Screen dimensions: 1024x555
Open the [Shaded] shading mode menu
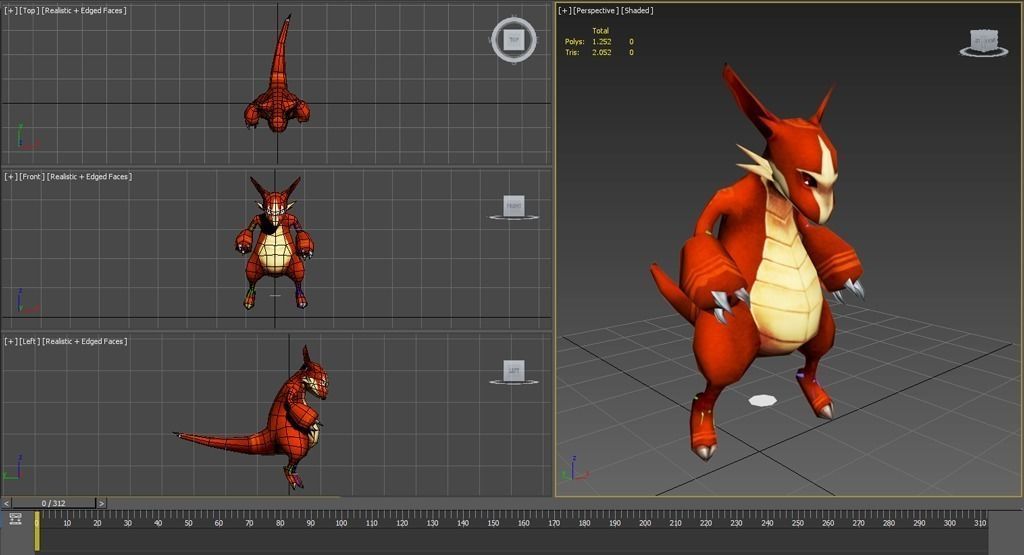point(637,10)
